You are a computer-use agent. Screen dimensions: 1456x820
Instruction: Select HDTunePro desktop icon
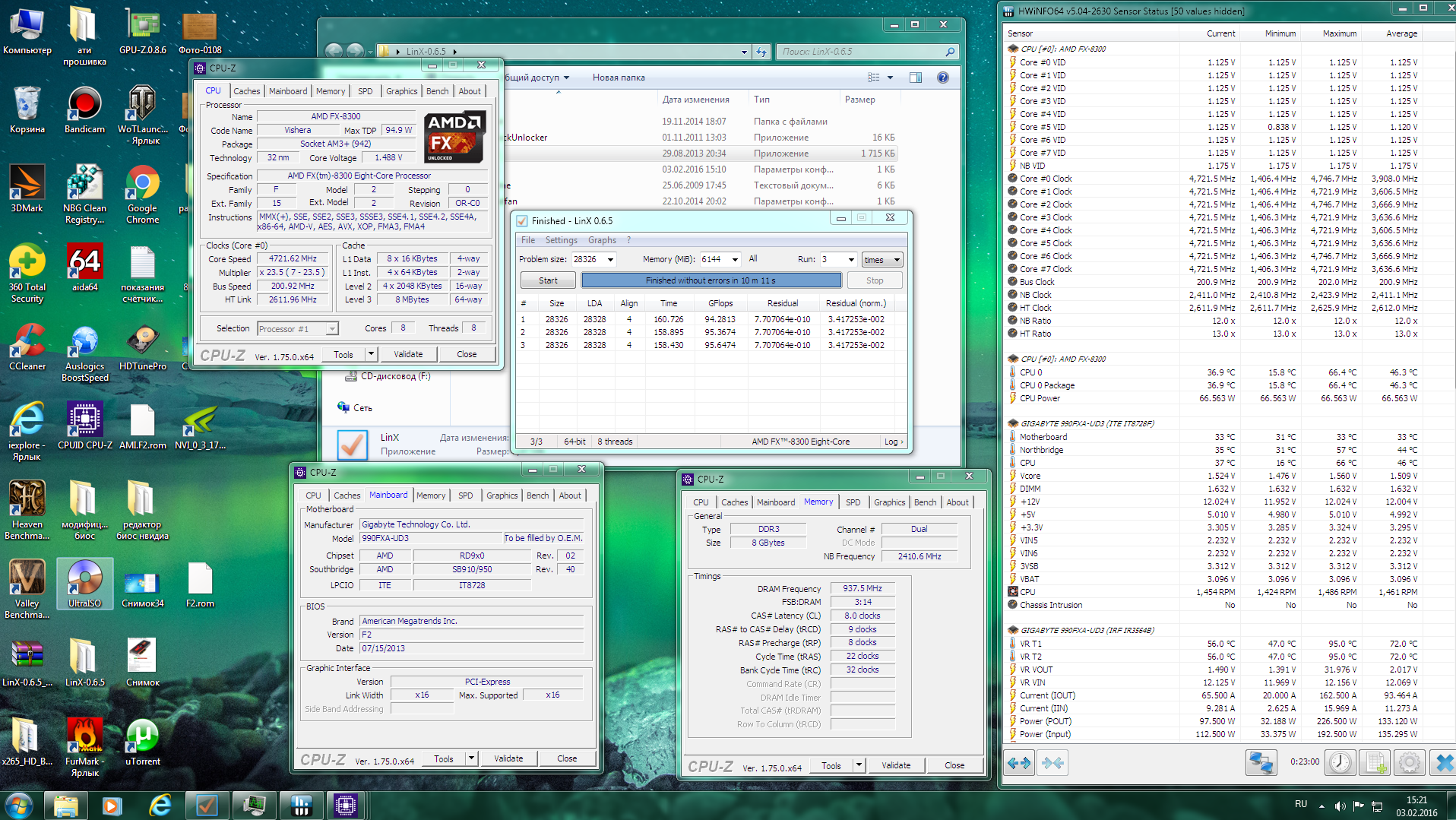[142, 347]
